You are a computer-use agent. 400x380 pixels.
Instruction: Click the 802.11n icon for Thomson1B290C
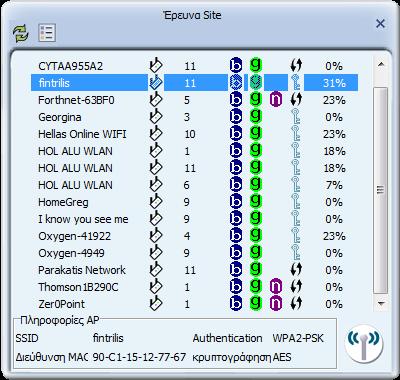point(276,286)
